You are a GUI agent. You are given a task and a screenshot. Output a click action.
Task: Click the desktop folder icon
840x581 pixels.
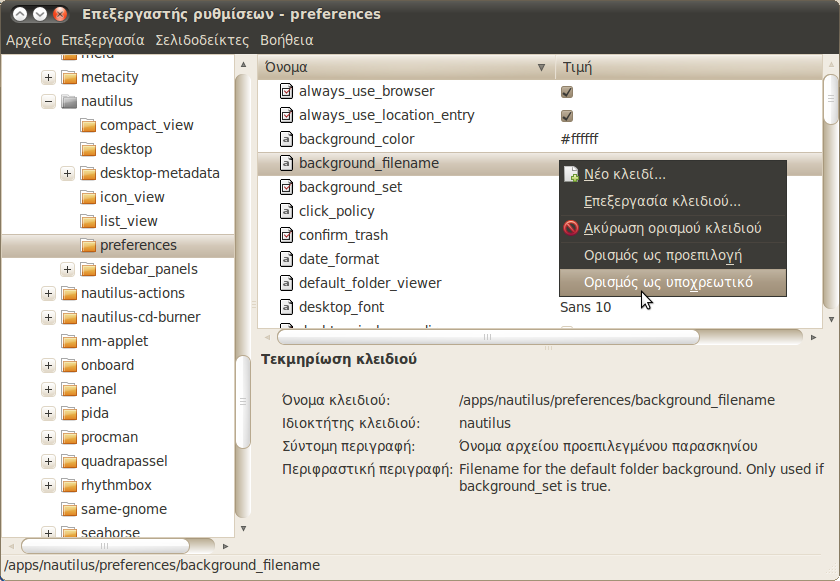tap(88, 149)
